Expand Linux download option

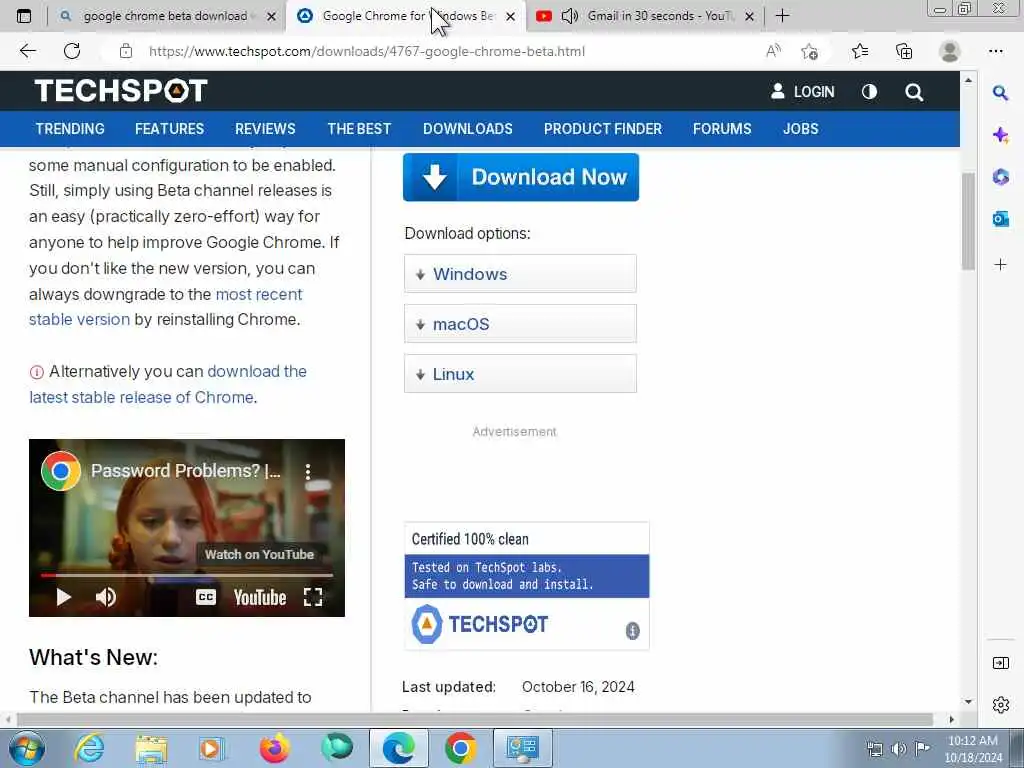(x=520, y=374)
